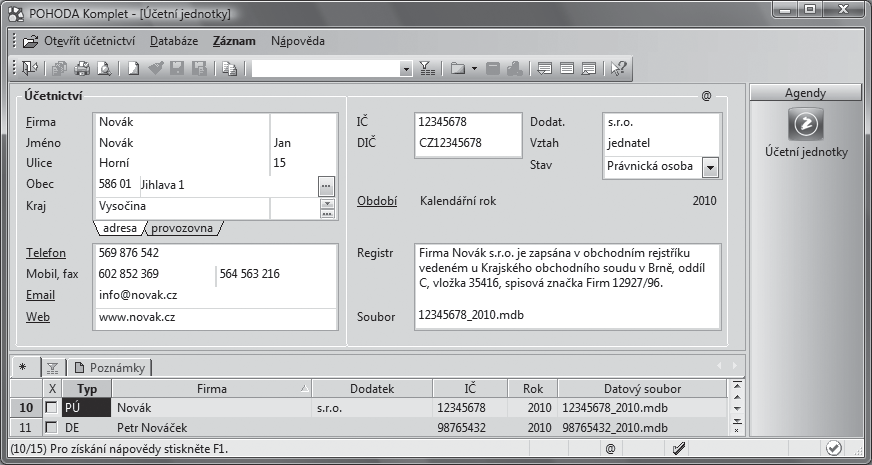This screenshot has width=872, height=465.
Task: Click the context help pointer icon
Action: (x=618, y=68)
